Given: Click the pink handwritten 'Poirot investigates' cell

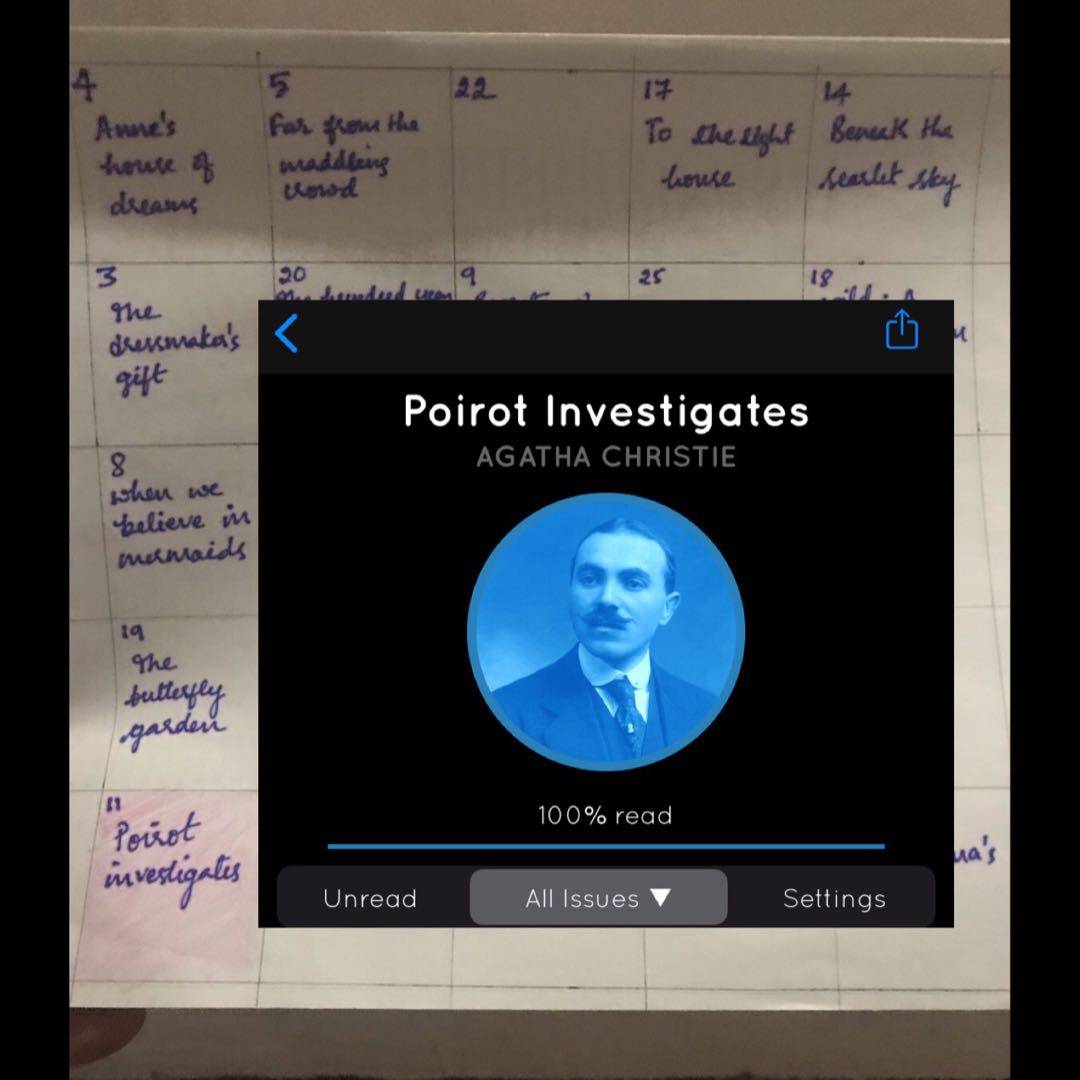Looking at the screenshot, I should 172,860.
